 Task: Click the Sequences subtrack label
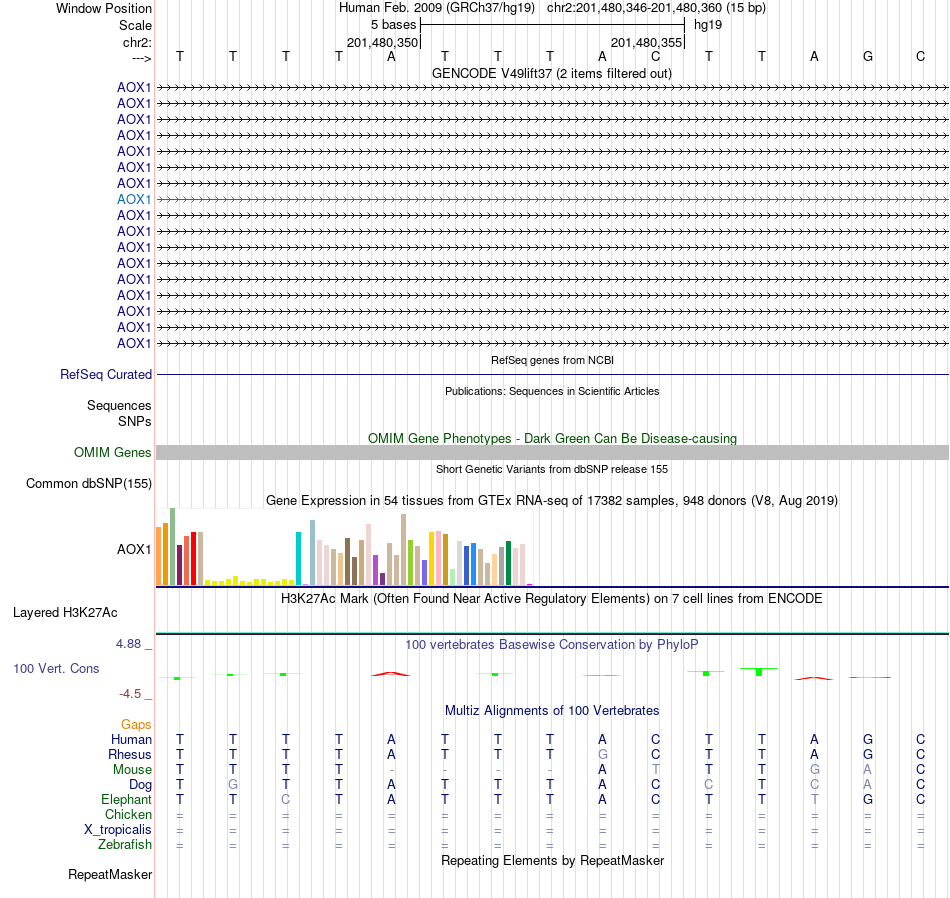click(x=119, y=405)
